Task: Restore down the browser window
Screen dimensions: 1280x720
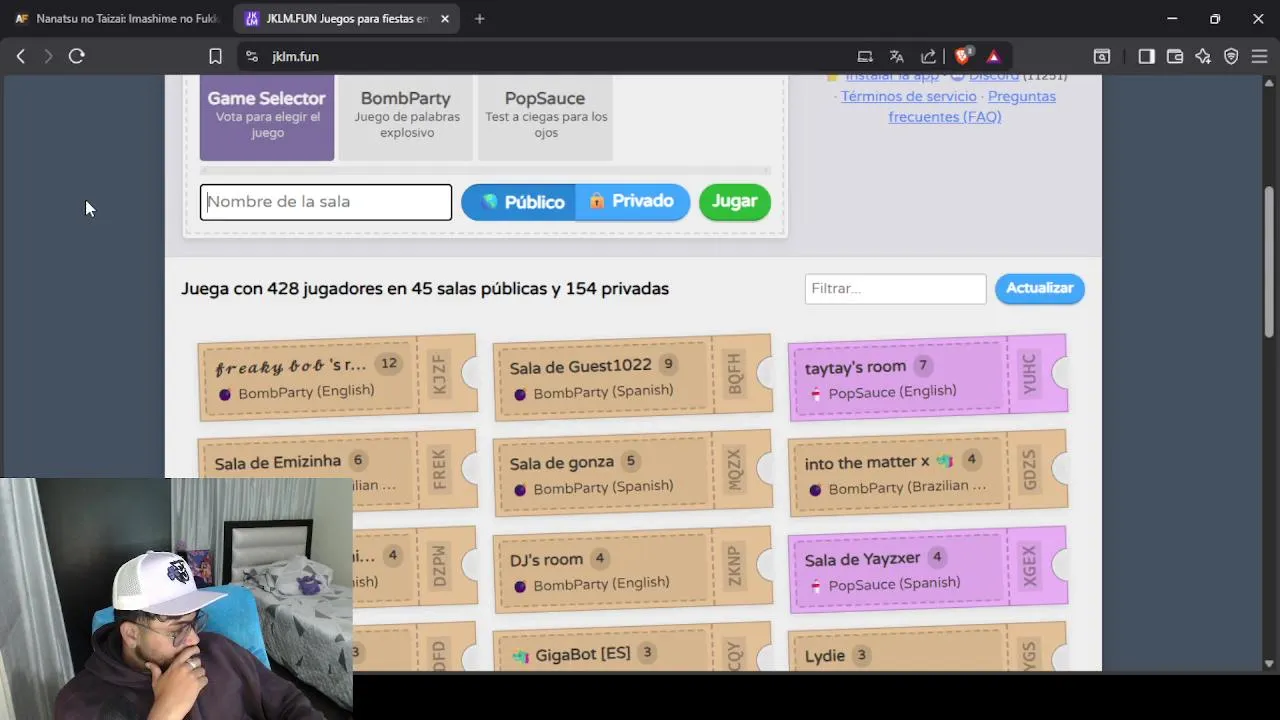Action: click(1215, 19)
